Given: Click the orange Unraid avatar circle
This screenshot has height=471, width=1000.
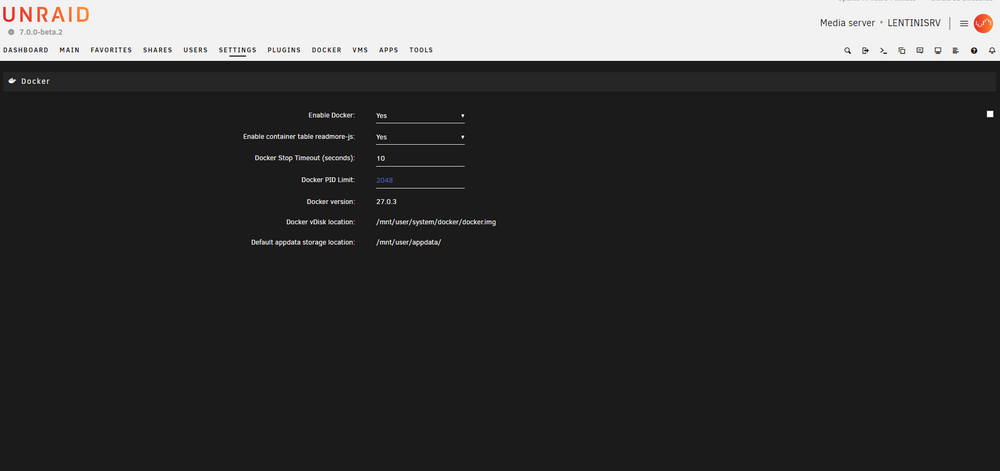Looking at the screenshot, I should (x=983, y=24).
